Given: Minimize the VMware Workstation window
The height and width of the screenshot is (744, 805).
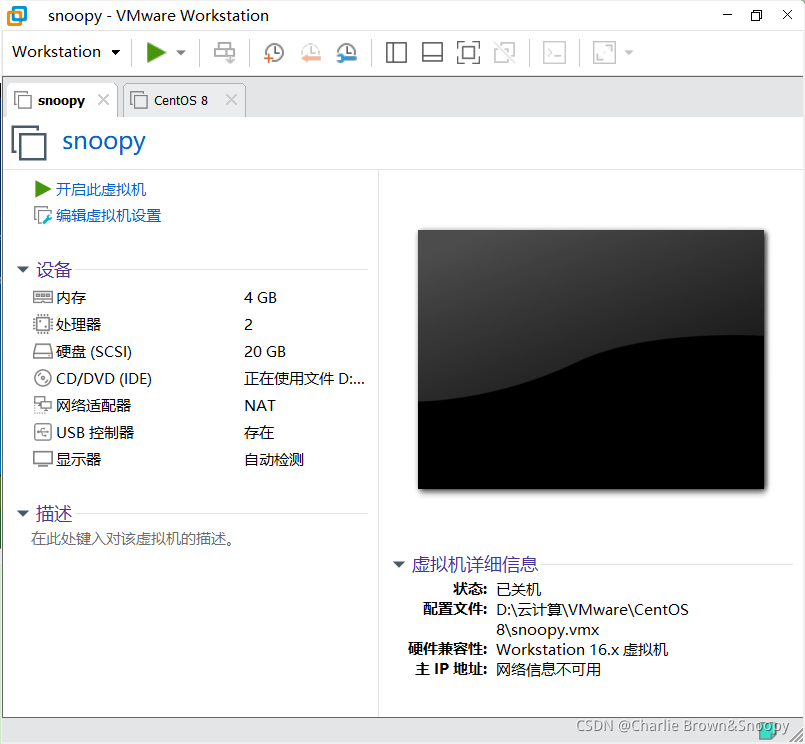Looking at the screenshot, I should pyautogui.click(x=727, y=15).
